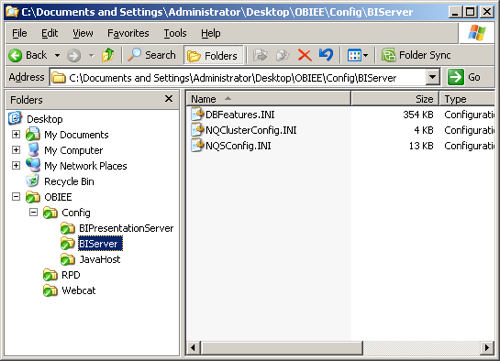This screenshot has width=500, height=361.
Task: Click the Copy To toolbar icon
Action: 283,55
